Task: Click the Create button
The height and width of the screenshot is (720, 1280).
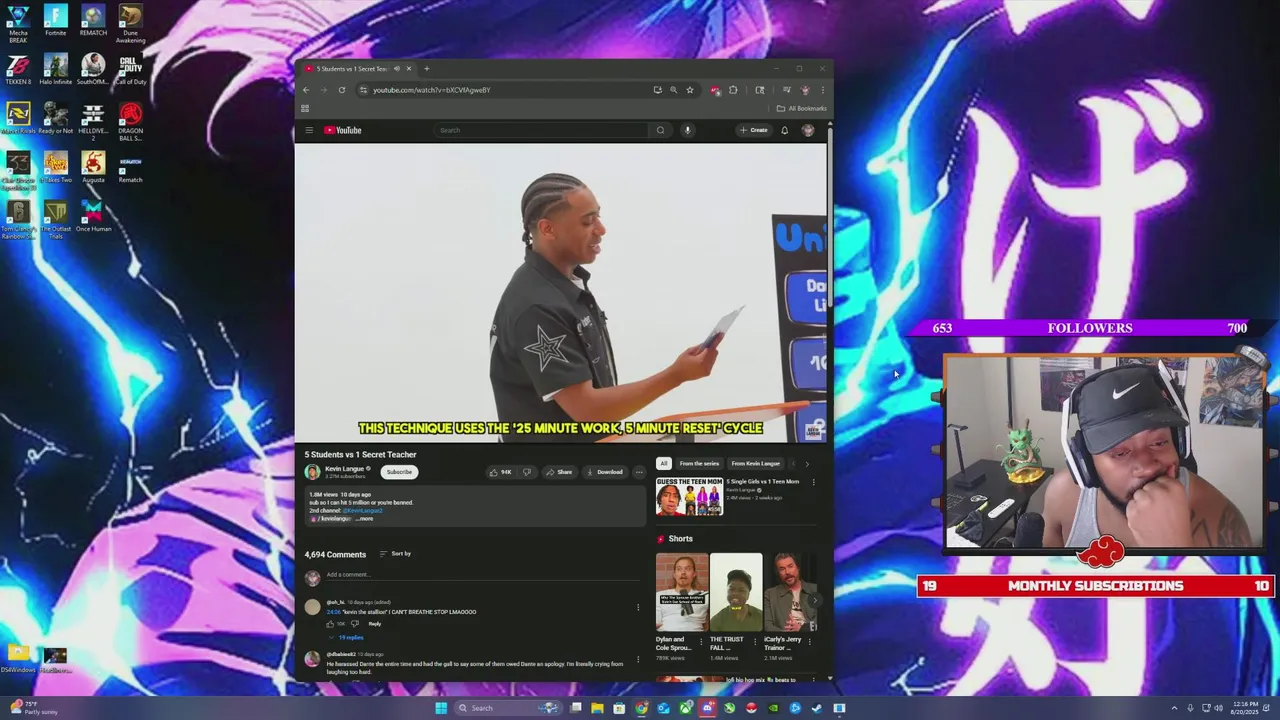Action: [754, 130]
